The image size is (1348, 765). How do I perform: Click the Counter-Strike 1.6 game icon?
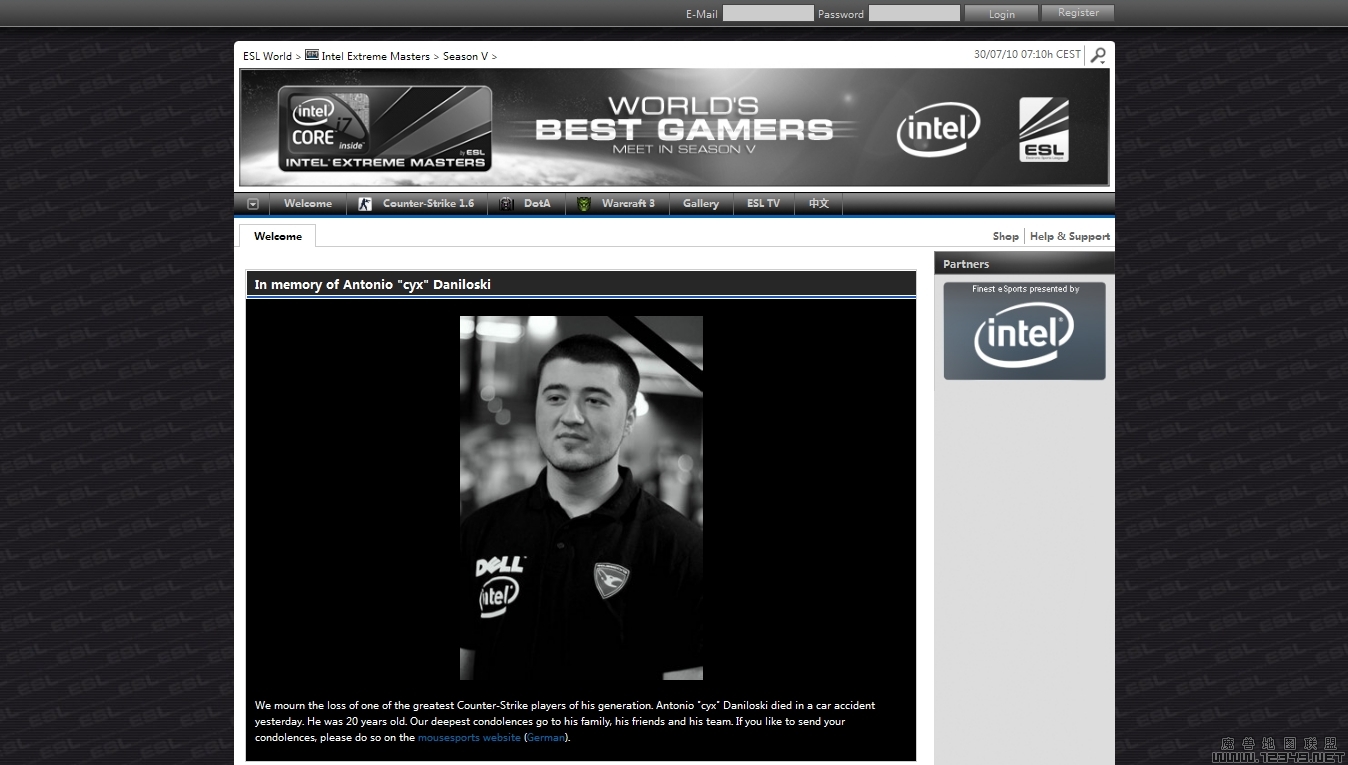pyautogui.click(x=365, y=204)
